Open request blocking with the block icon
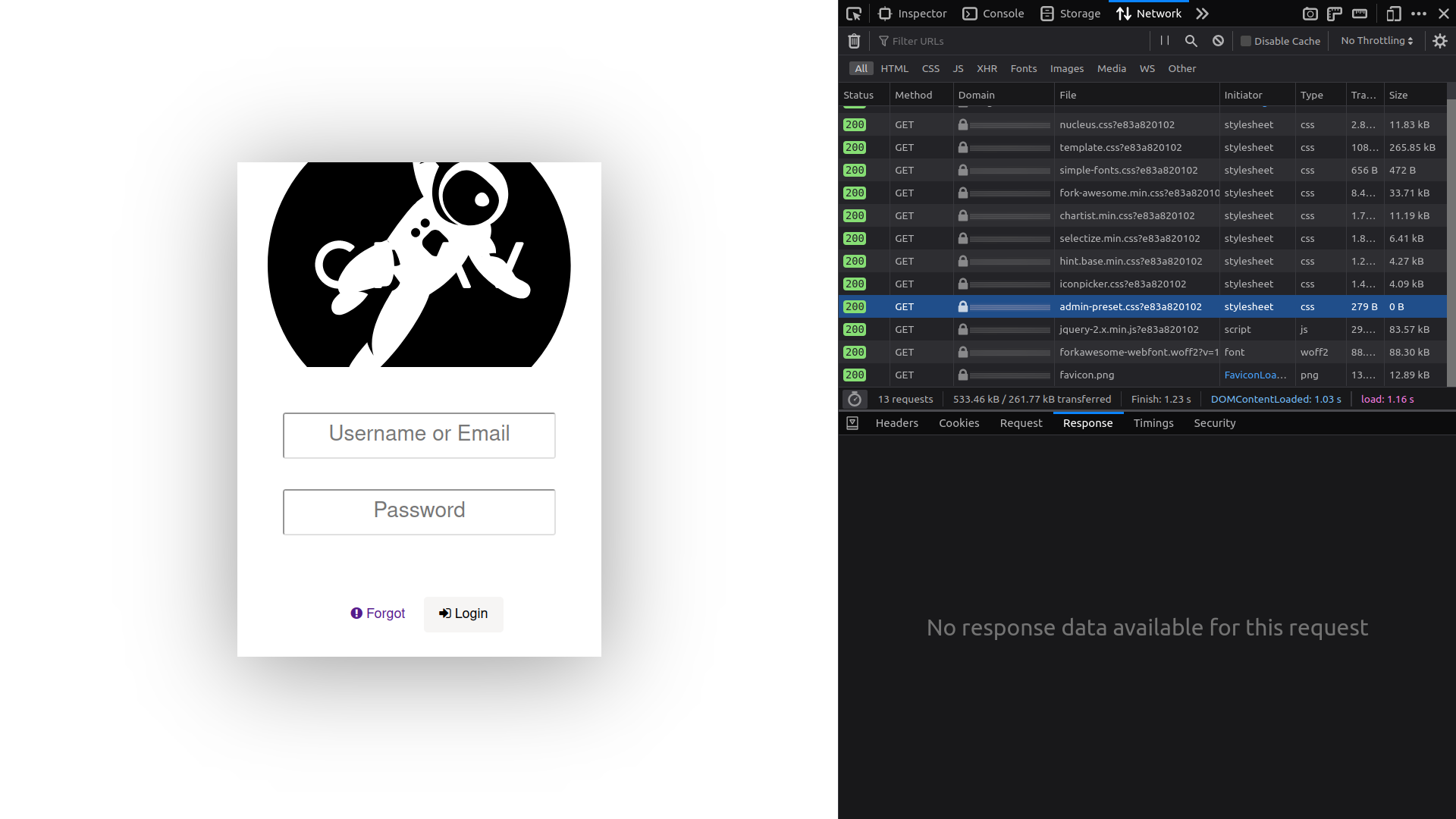 click(1217, 40)
